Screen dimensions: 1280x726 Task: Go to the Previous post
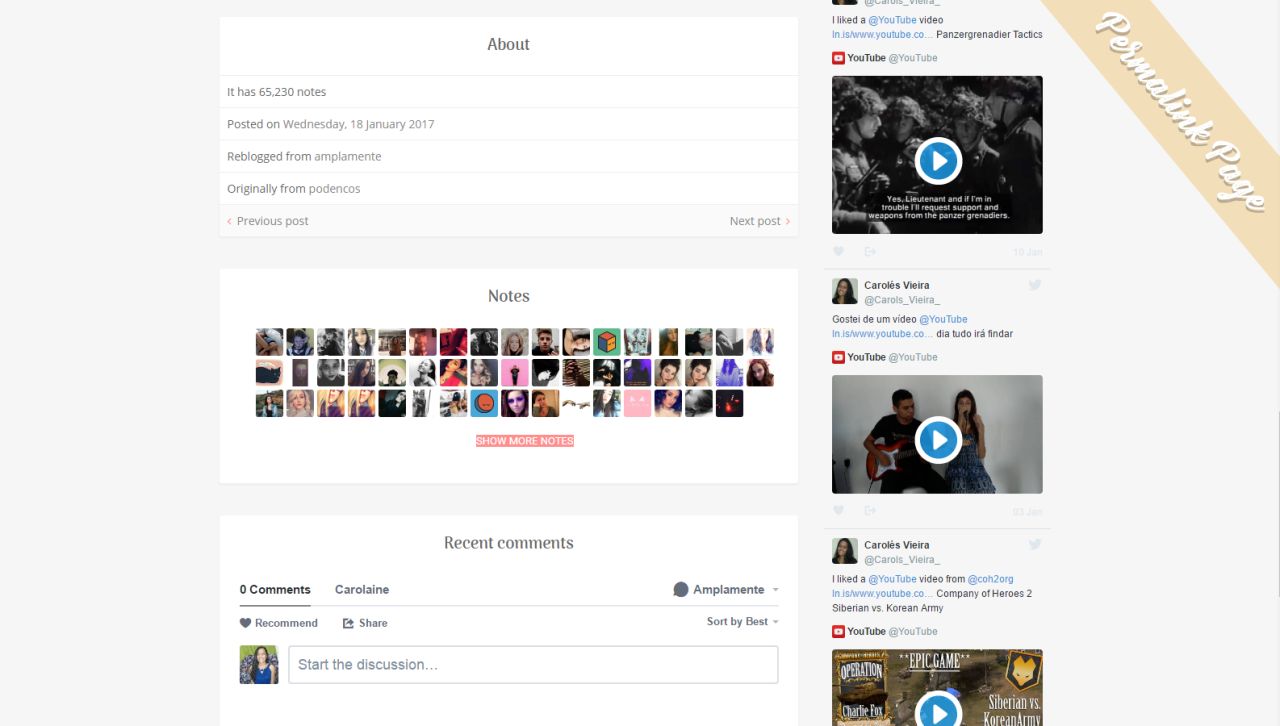268,221
